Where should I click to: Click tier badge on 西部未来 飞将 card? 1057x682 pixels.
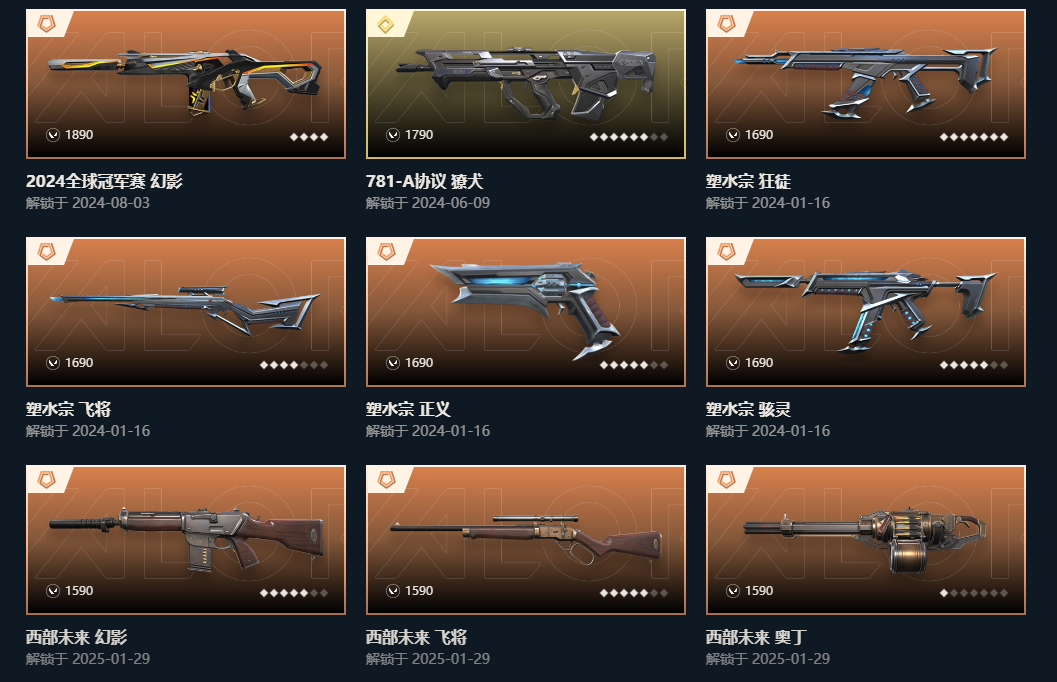[386, 480]
